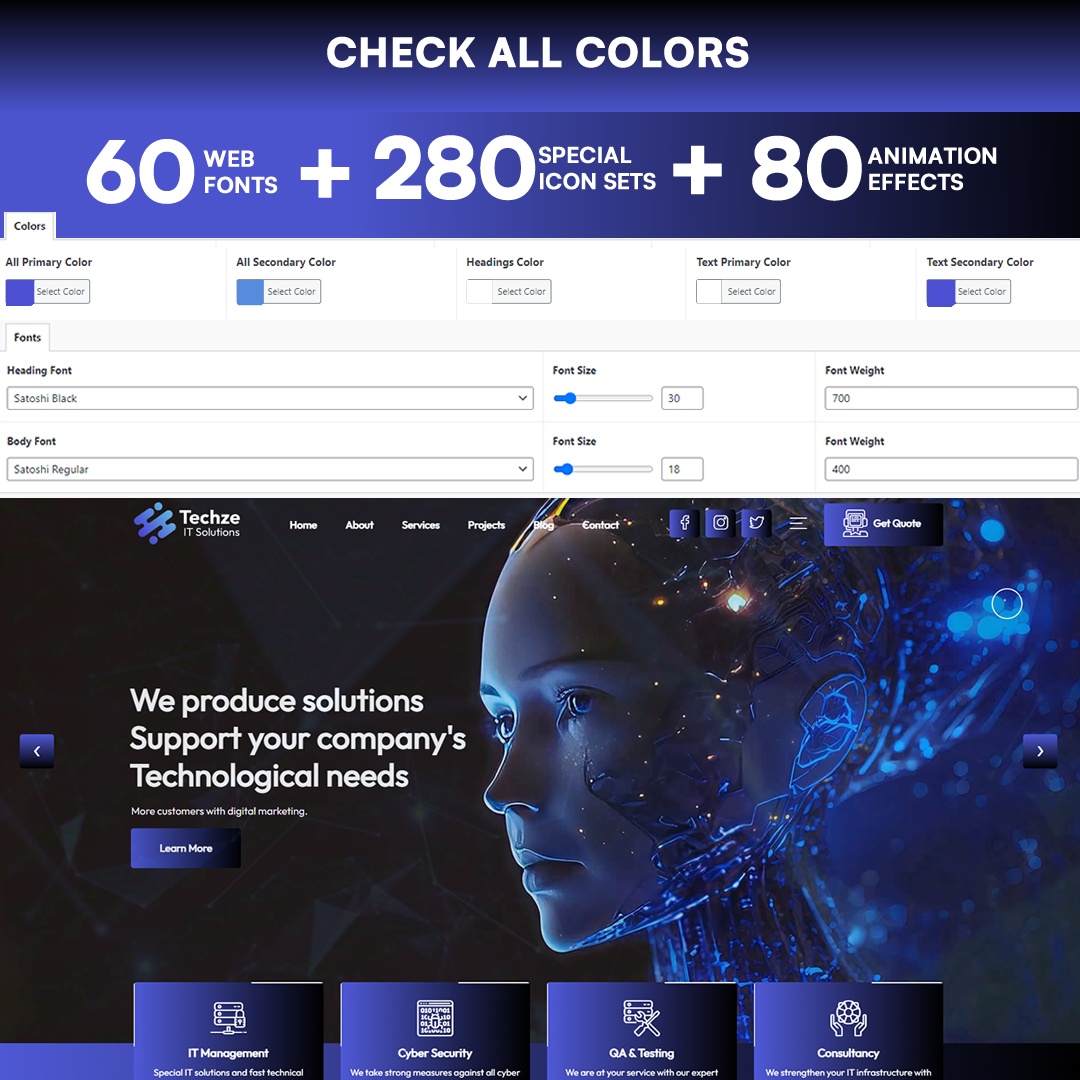Click the Consultancy hands icon

[848, 1018]
